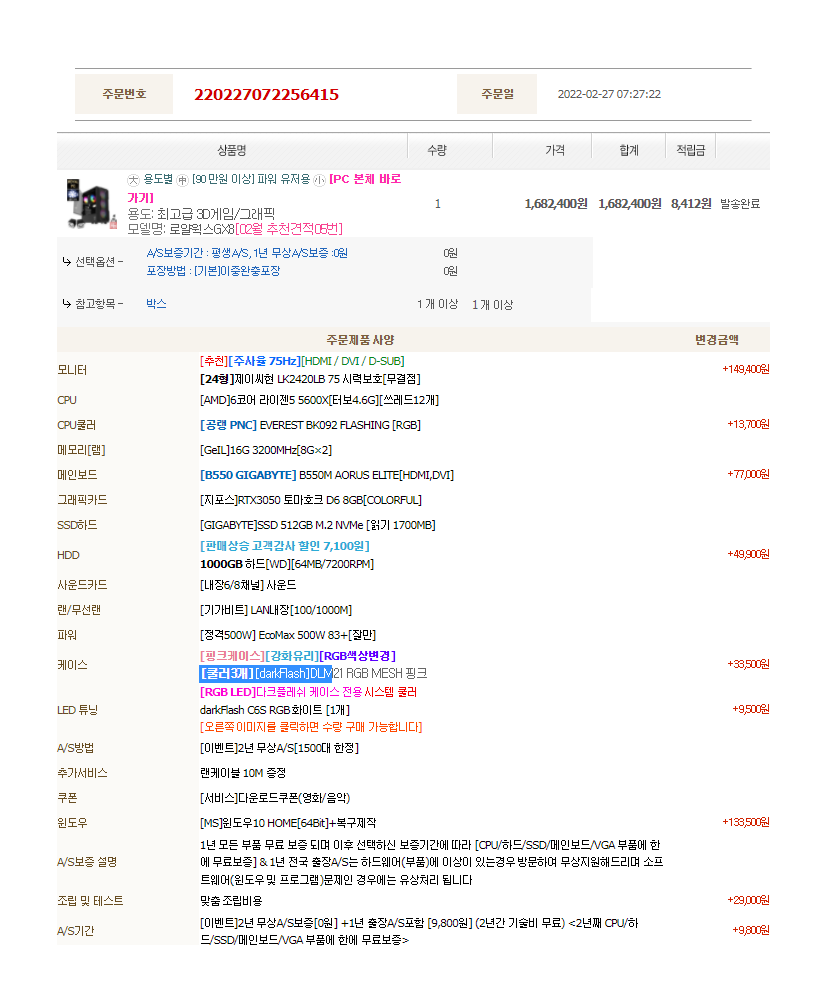Click the +49,900원 HDD price change
Image resolution: width=835 pixels, height=1007 pixels.
click(748, 554)
